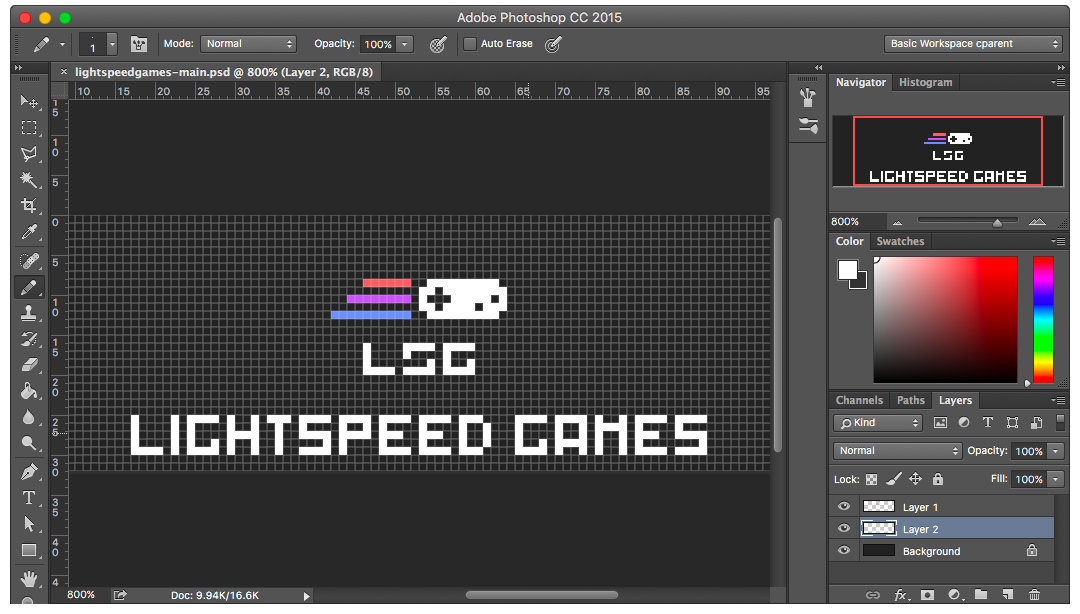Image resolution: width=1080 pixels, height=614 pixels.
Task: Click the add layer style fx icon
Action: (900, 595)
